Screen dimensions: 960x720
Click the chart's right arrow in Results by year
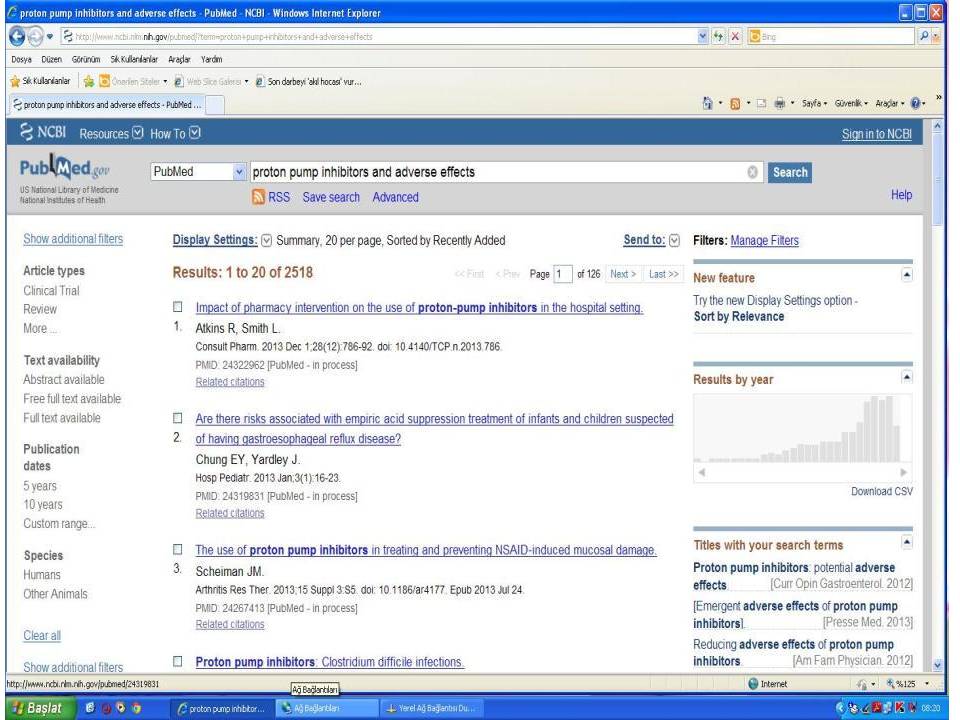[x=903, y=472]
